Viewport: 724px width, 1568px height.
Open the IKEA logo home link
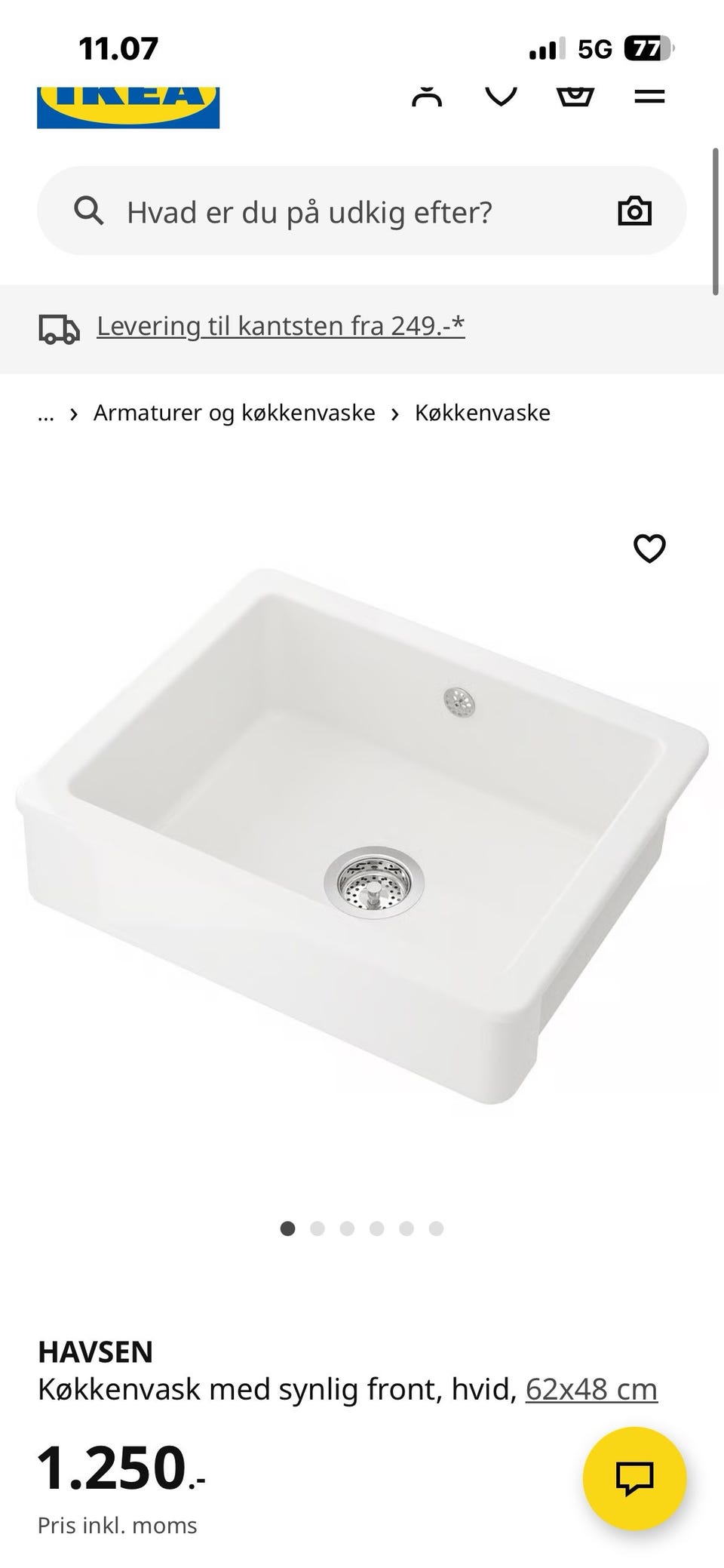[128, 107]
